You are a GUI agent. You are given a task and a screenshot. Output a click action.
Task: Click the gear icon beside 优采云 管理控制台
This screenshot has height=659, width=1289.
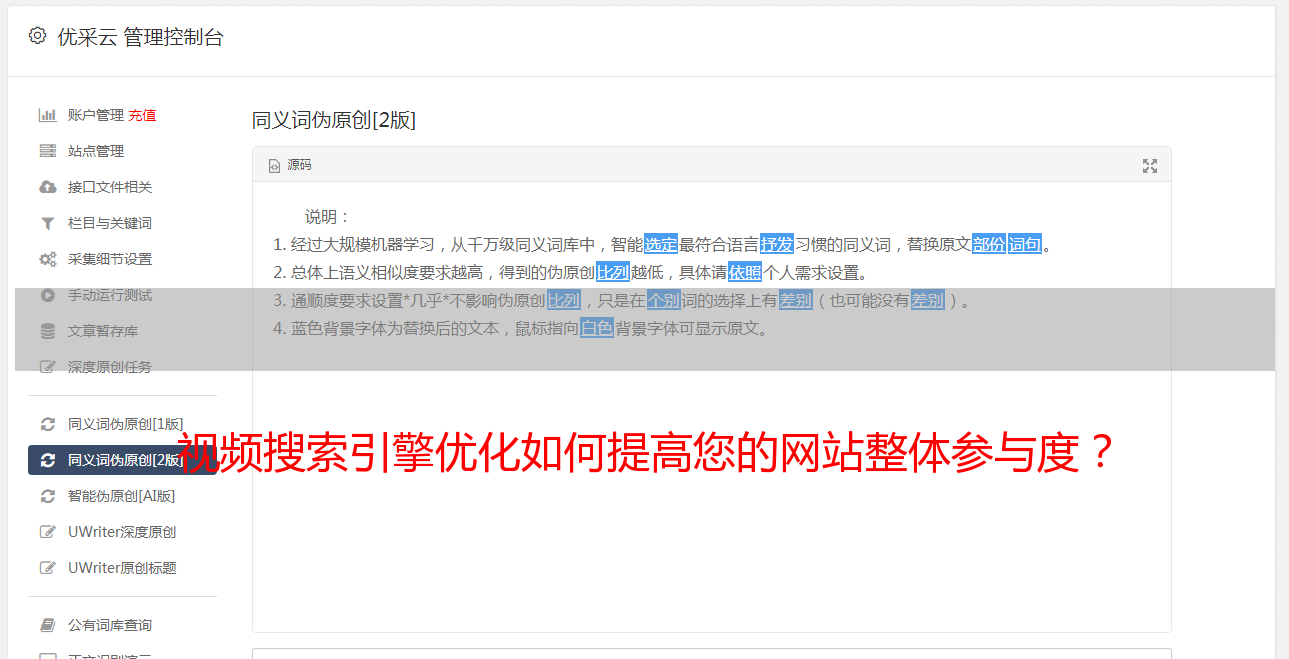pyautogui.click(x=37, y=36)
